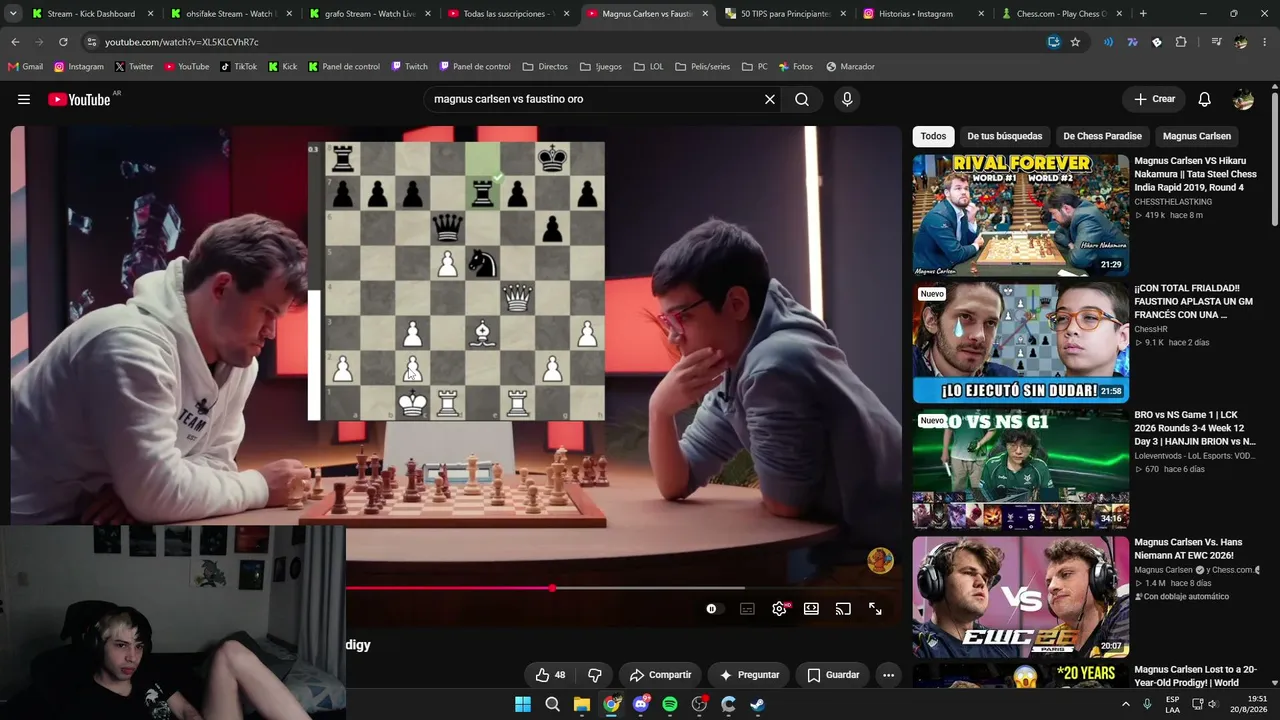Image resolution: width=1280 pixels, height=720 pixels.
Task: Open Steam from the taskbar
Action: coord(758,704)
